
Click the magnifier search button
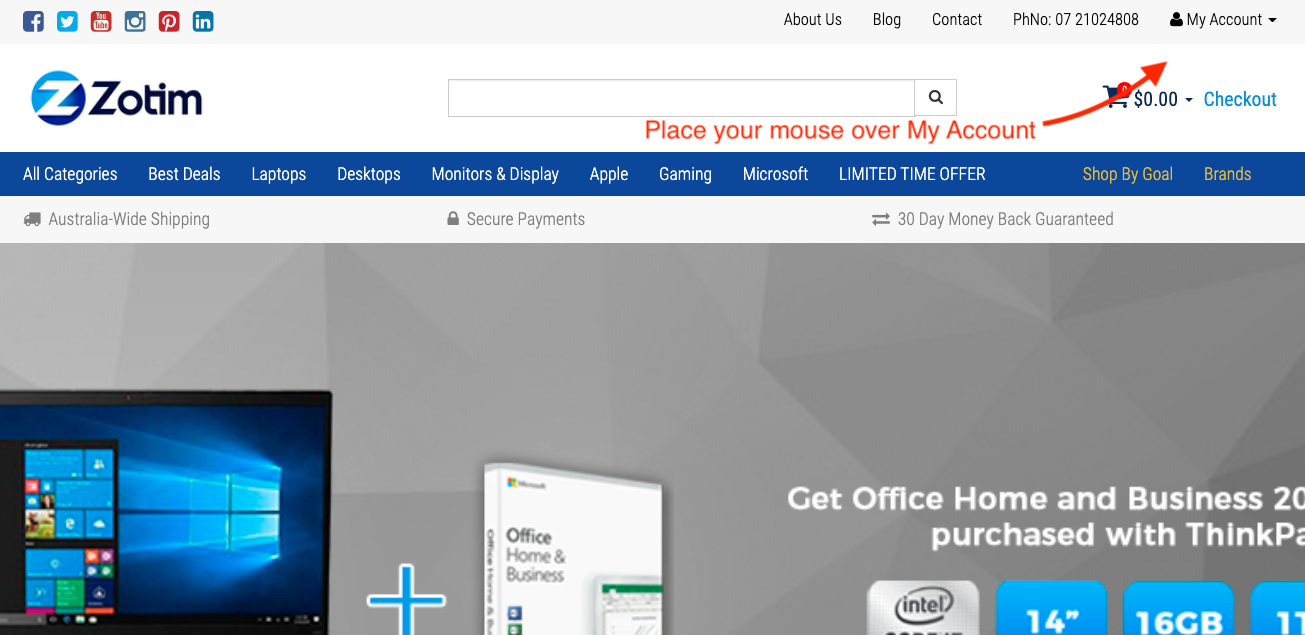click(x=936, y=98)
